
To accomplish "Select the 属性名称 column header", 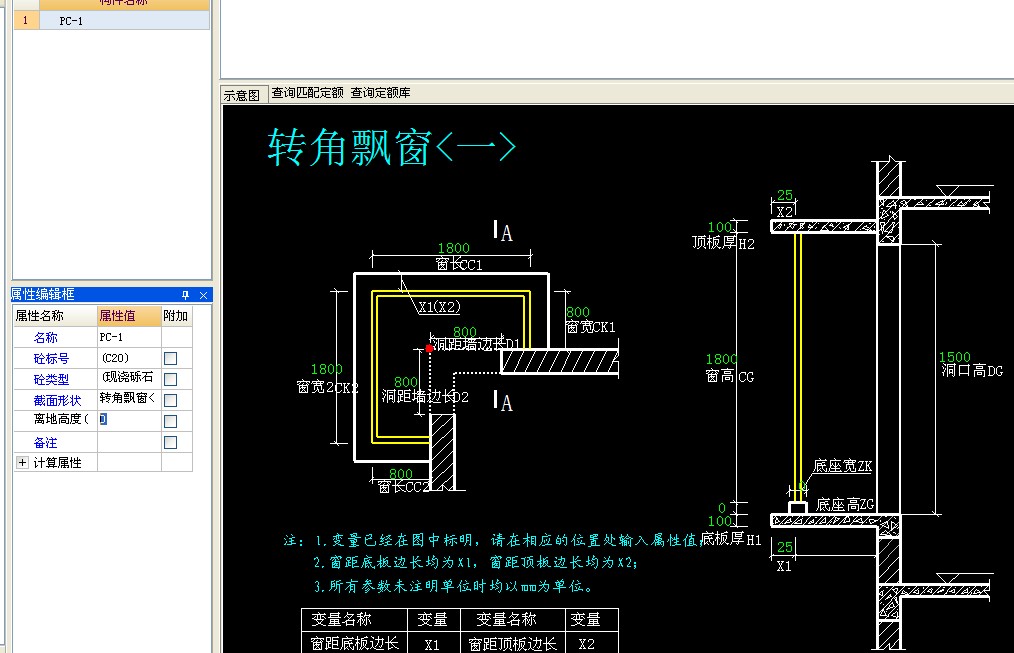I will pyautogui.click(x=55, y=316).
